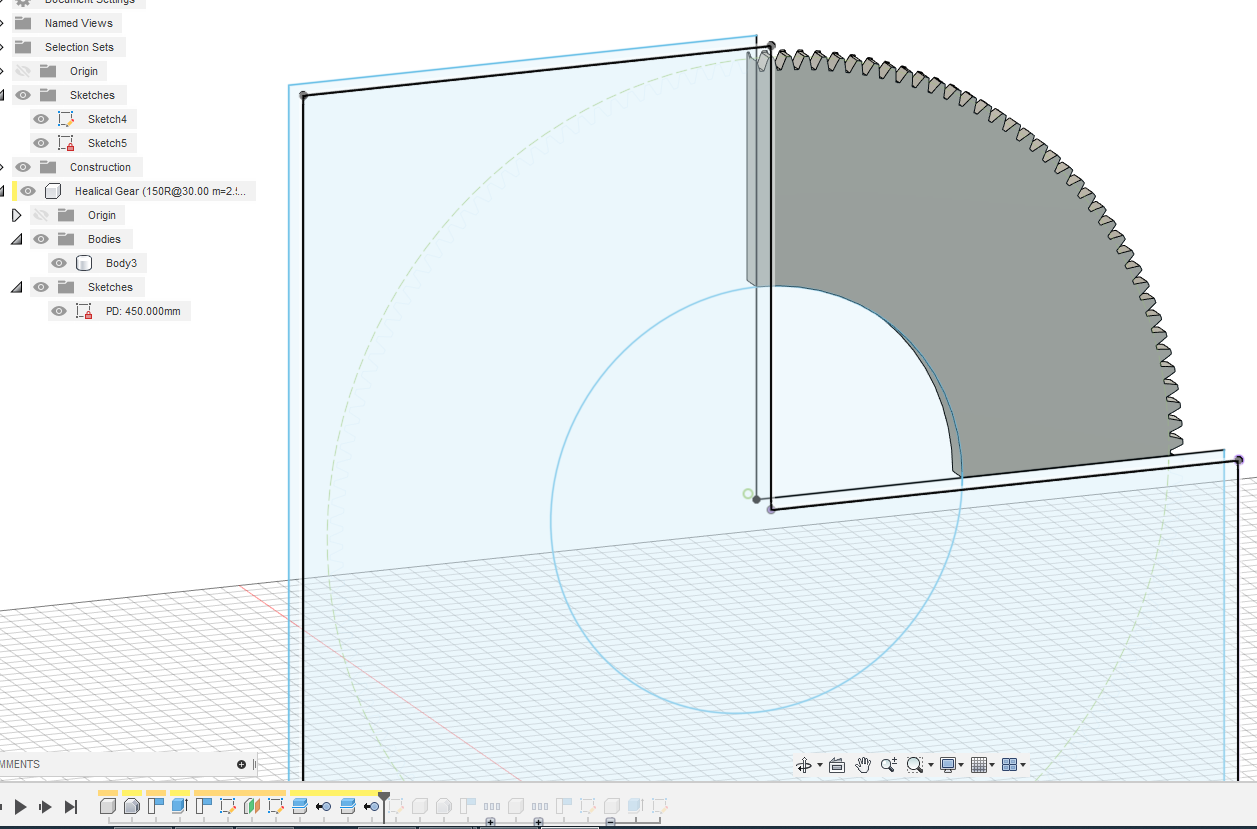Viewport: 1257px width, 829px height.
Task: Collapse the Sketches folder under Healical Gear
Action: point(16,287)
